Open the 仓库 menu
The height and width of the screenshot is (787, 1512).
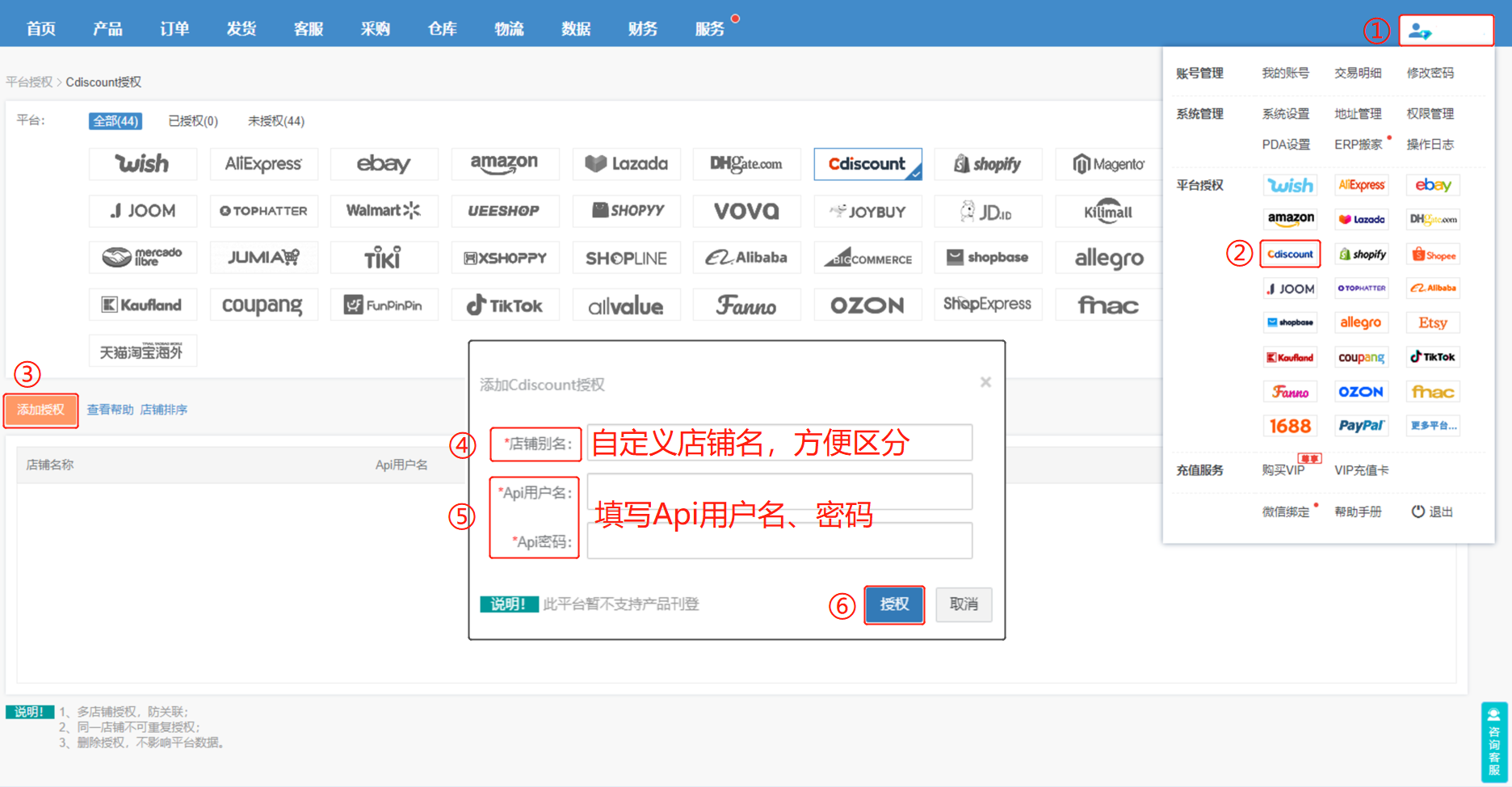pyautogui.click(x=443, y=29)
